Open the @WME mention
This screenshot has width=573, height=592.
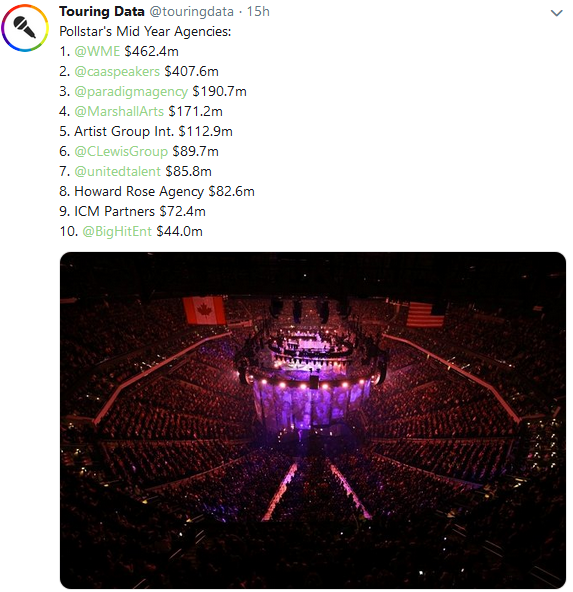[x=97, y=51]
